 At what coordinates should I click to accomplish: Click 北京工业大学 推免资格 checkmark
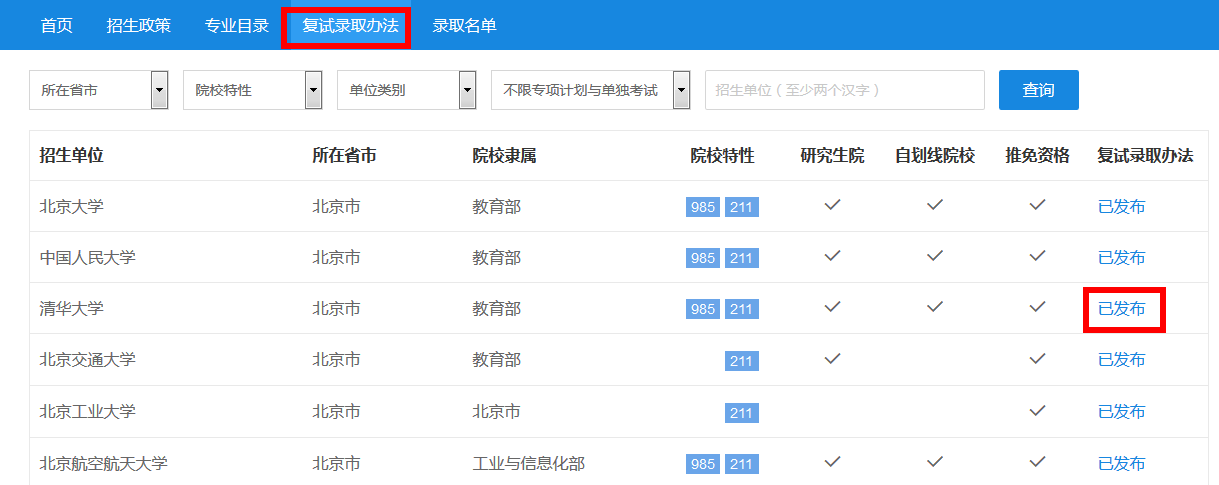[x=1037, y=409]
